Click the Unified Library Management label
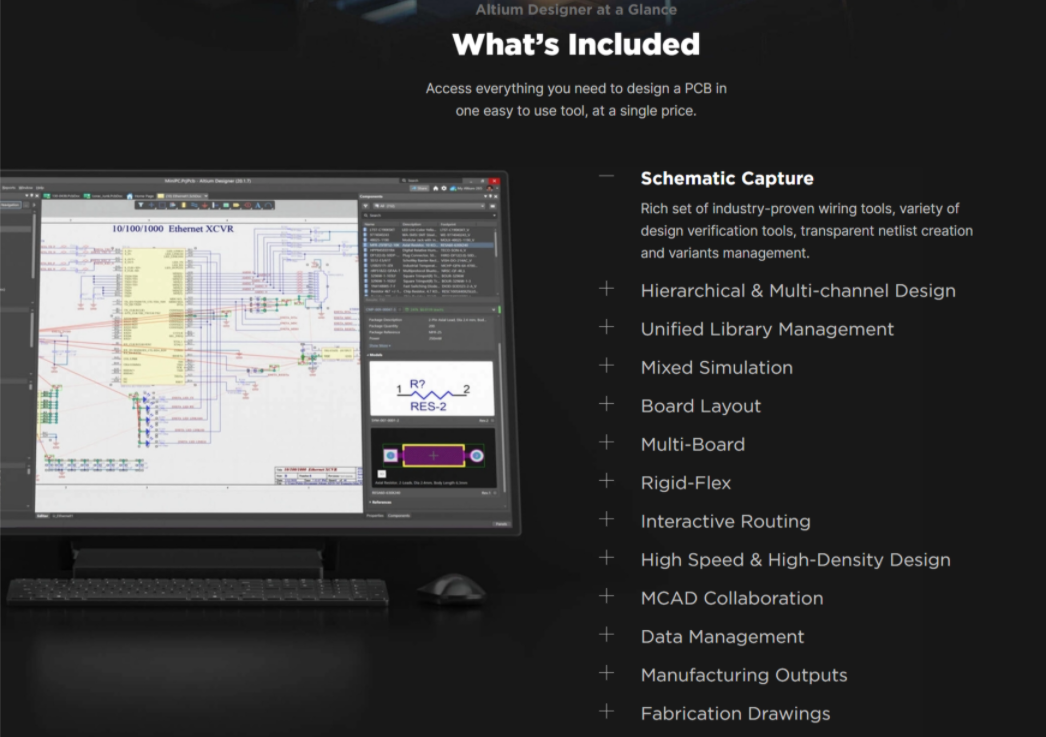The image size is (1046, 737). coord(767,329)
